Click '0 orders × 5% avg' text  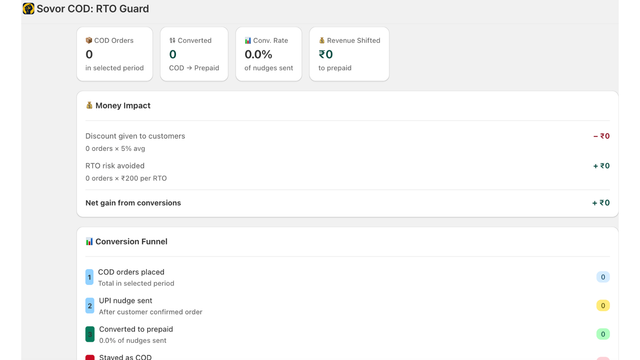tap(115, 149)
